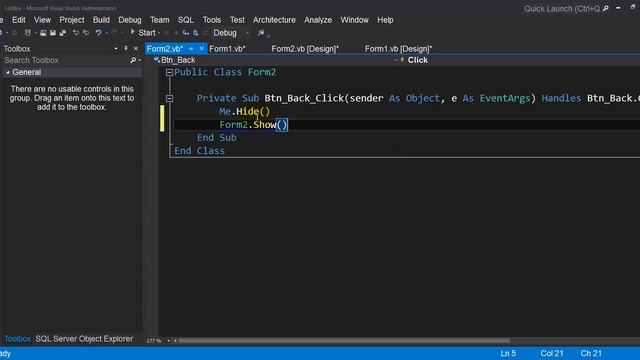Open the Analyze menu
This screenshot has width=640, height=360.
pyautogui.click(x=318, y=20)
